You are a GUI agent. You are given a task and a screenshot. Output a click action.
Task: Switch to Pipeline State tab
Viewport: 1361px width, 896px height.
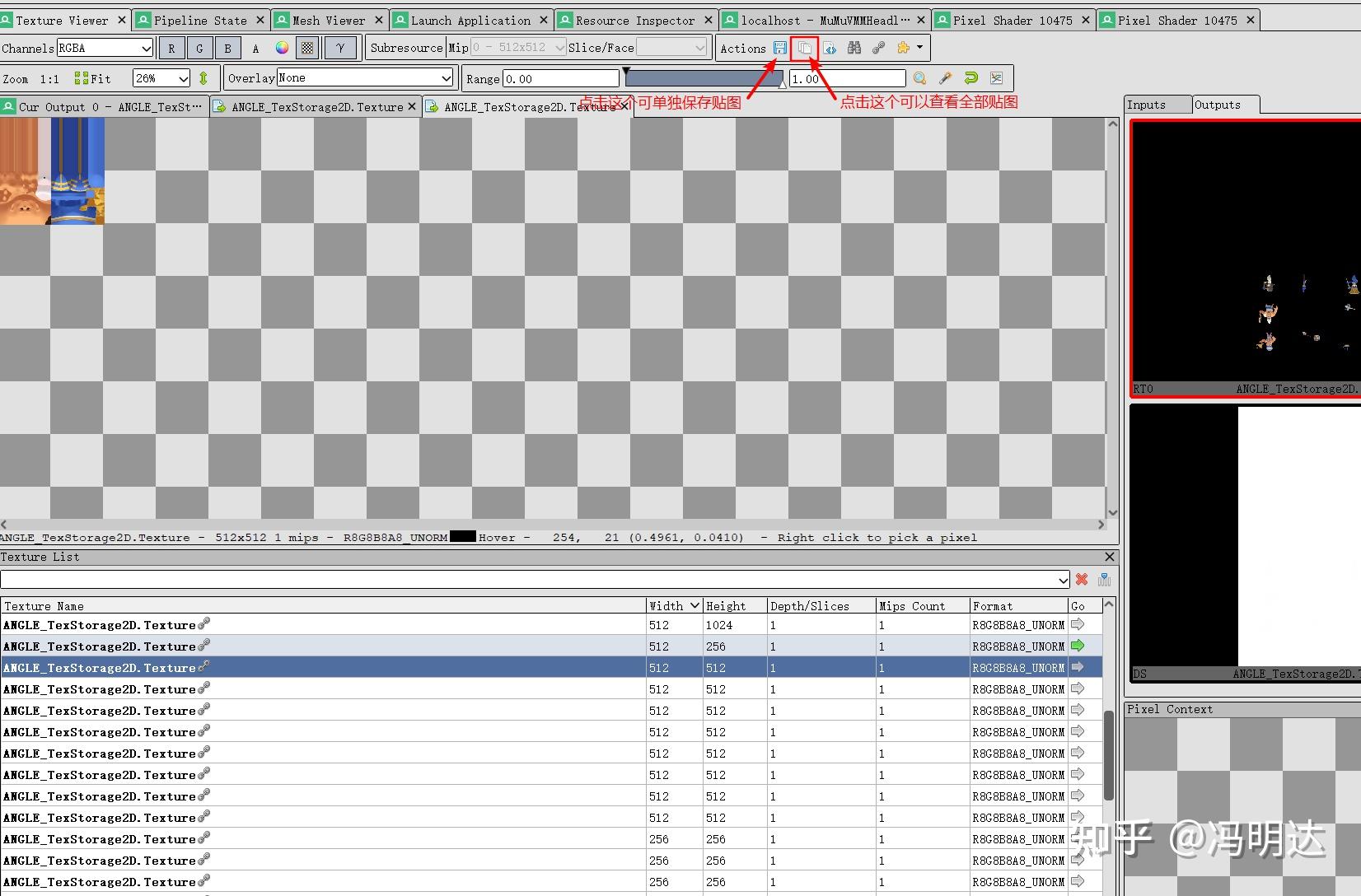click(200, 20)
